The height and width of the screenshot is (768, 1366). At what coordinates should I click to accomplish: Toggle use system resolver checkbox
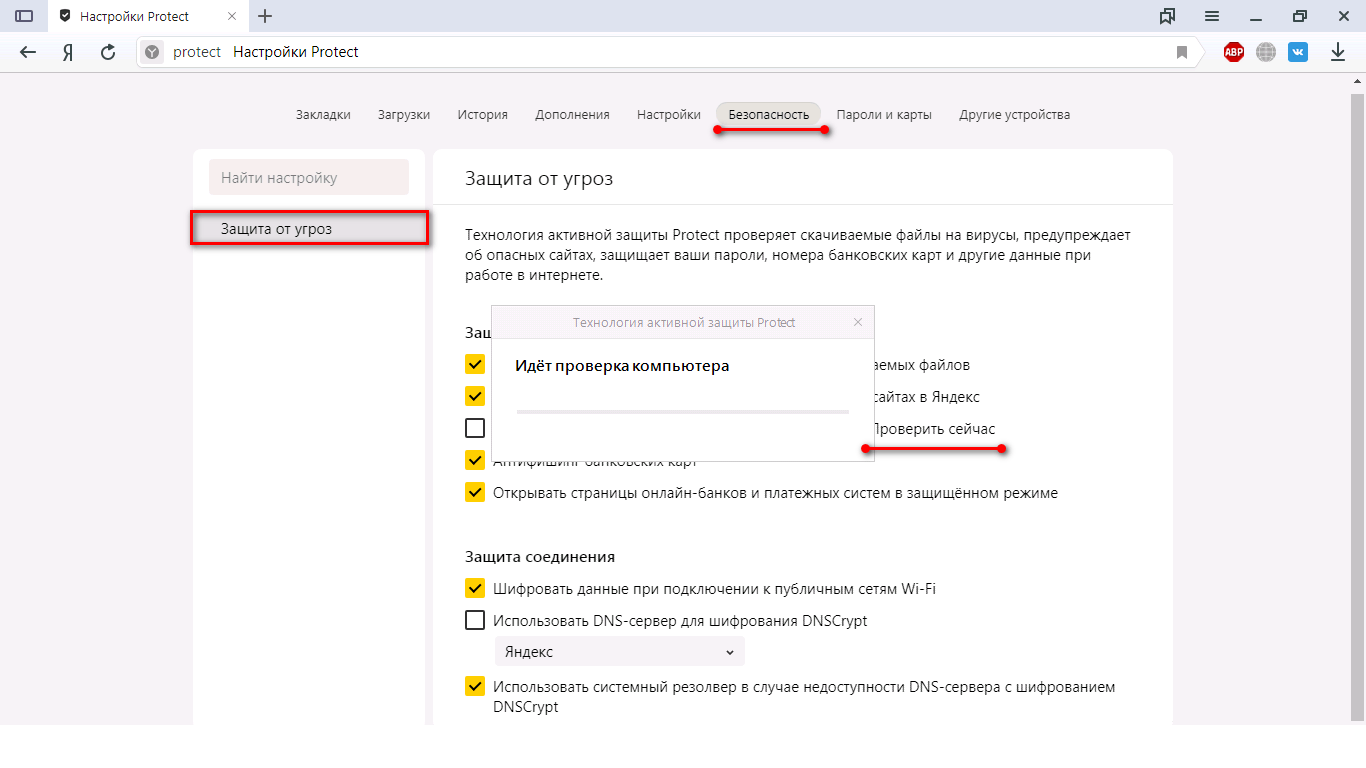475,686
